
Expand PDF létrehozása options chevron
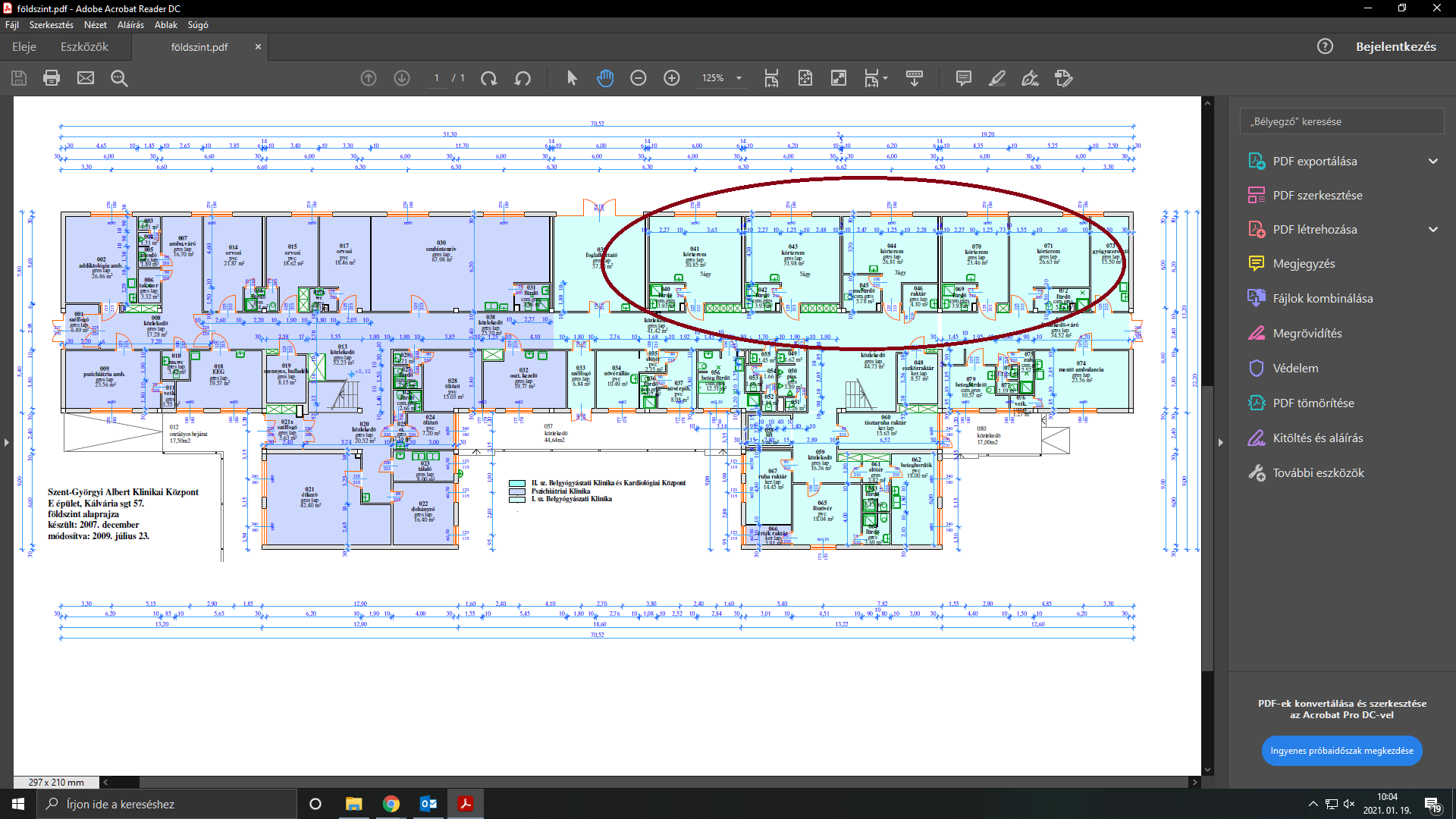tap(1433, 229)
